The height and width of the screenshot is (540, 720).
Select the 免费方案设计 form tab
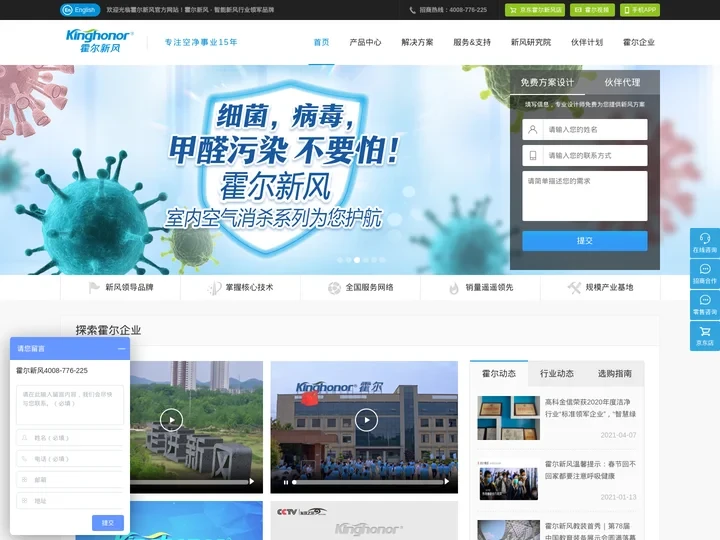point(547,82)
